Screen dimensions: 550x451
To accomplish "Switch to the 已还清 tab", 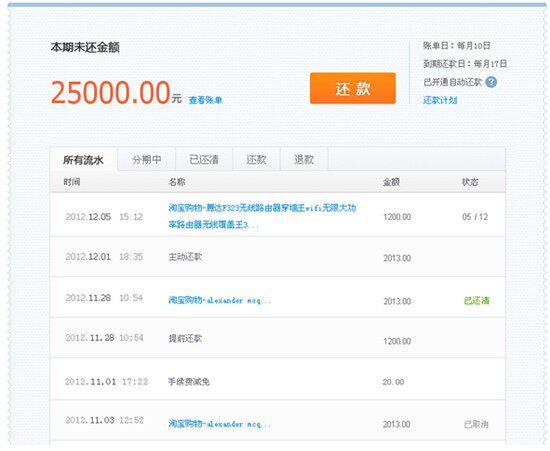I will [204, 160].
